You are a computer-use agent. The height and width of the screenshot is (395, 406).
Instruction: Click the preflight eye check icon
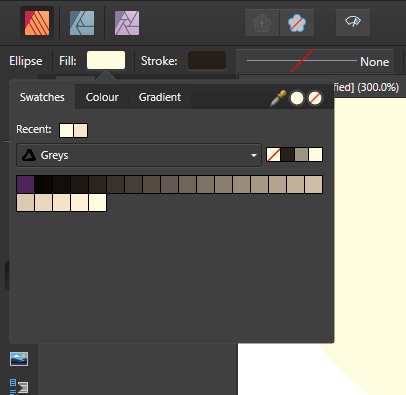point(353,22)
